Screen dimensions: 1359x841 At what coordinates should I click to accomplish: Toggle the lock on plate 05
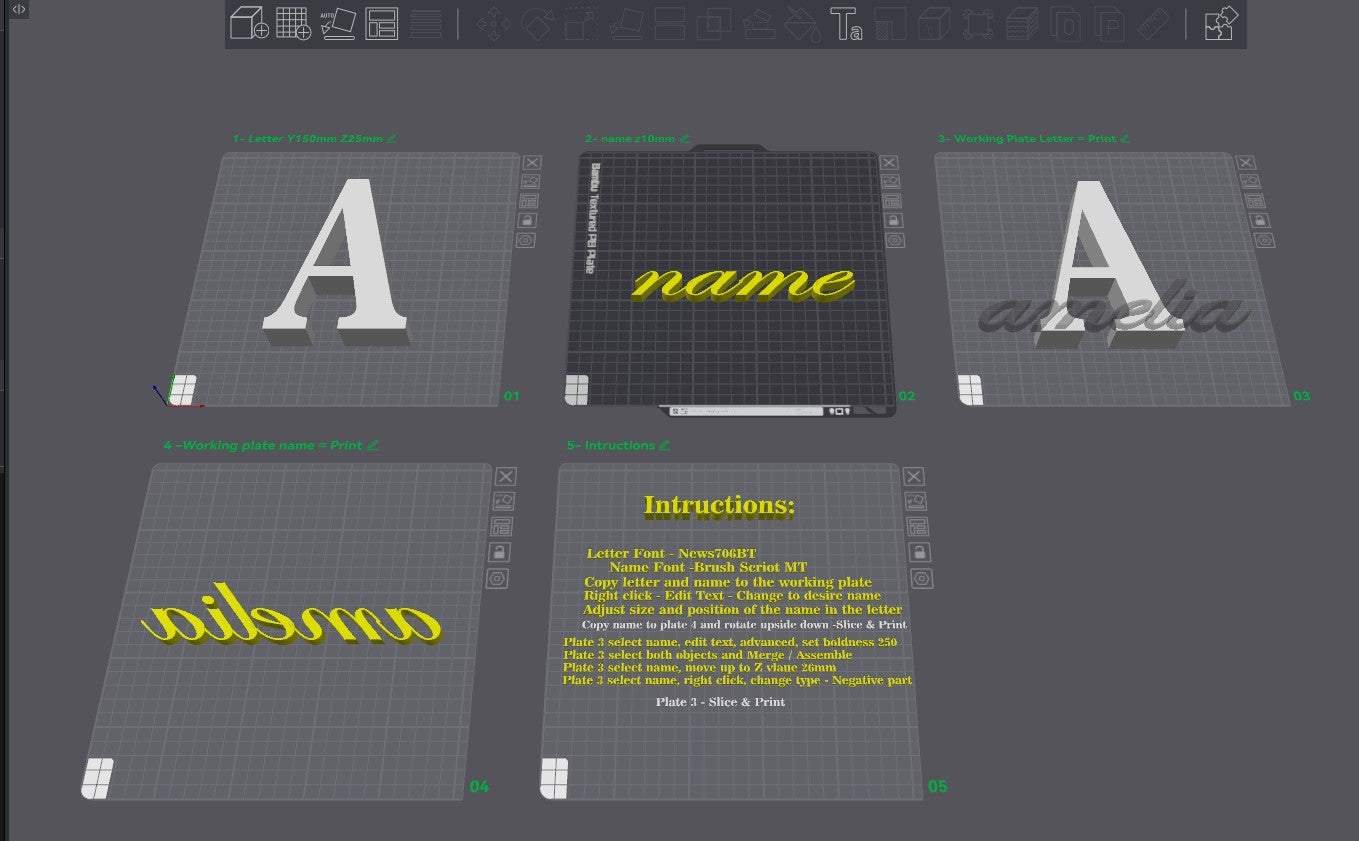click(919, 552)
